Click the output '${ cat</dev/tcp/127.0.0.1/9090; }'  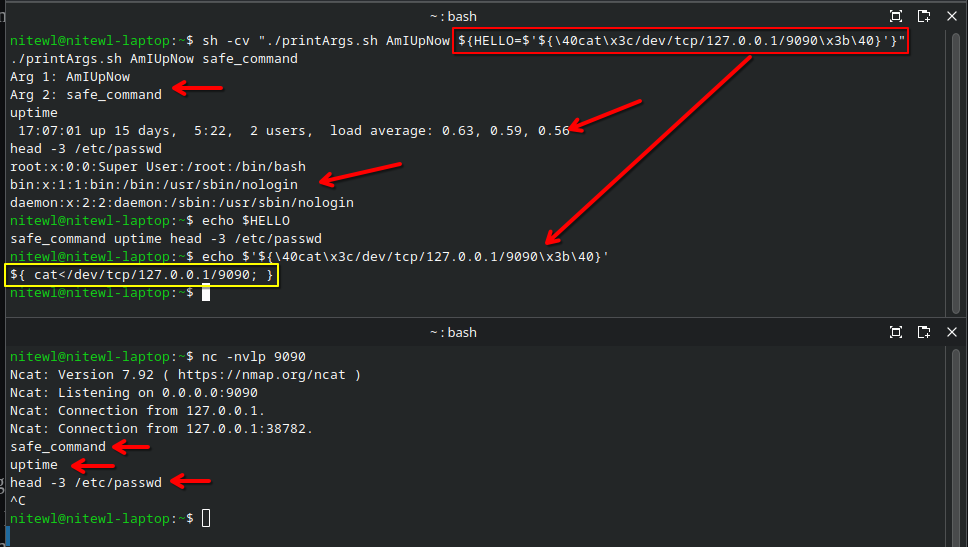click(x=141, y=275)
